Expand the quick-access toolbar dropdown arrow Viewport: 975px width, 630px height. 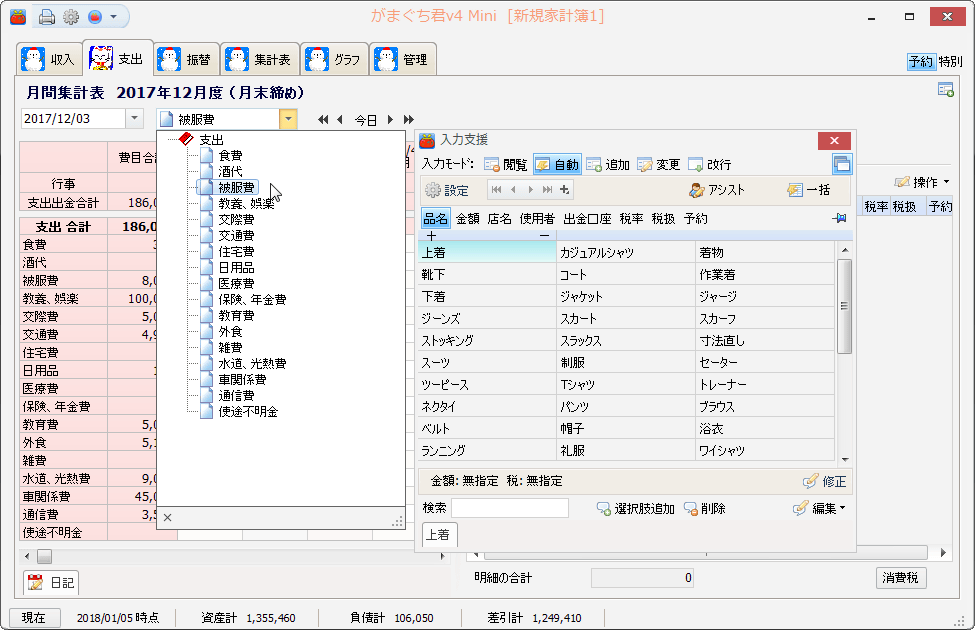pos(113,17)
